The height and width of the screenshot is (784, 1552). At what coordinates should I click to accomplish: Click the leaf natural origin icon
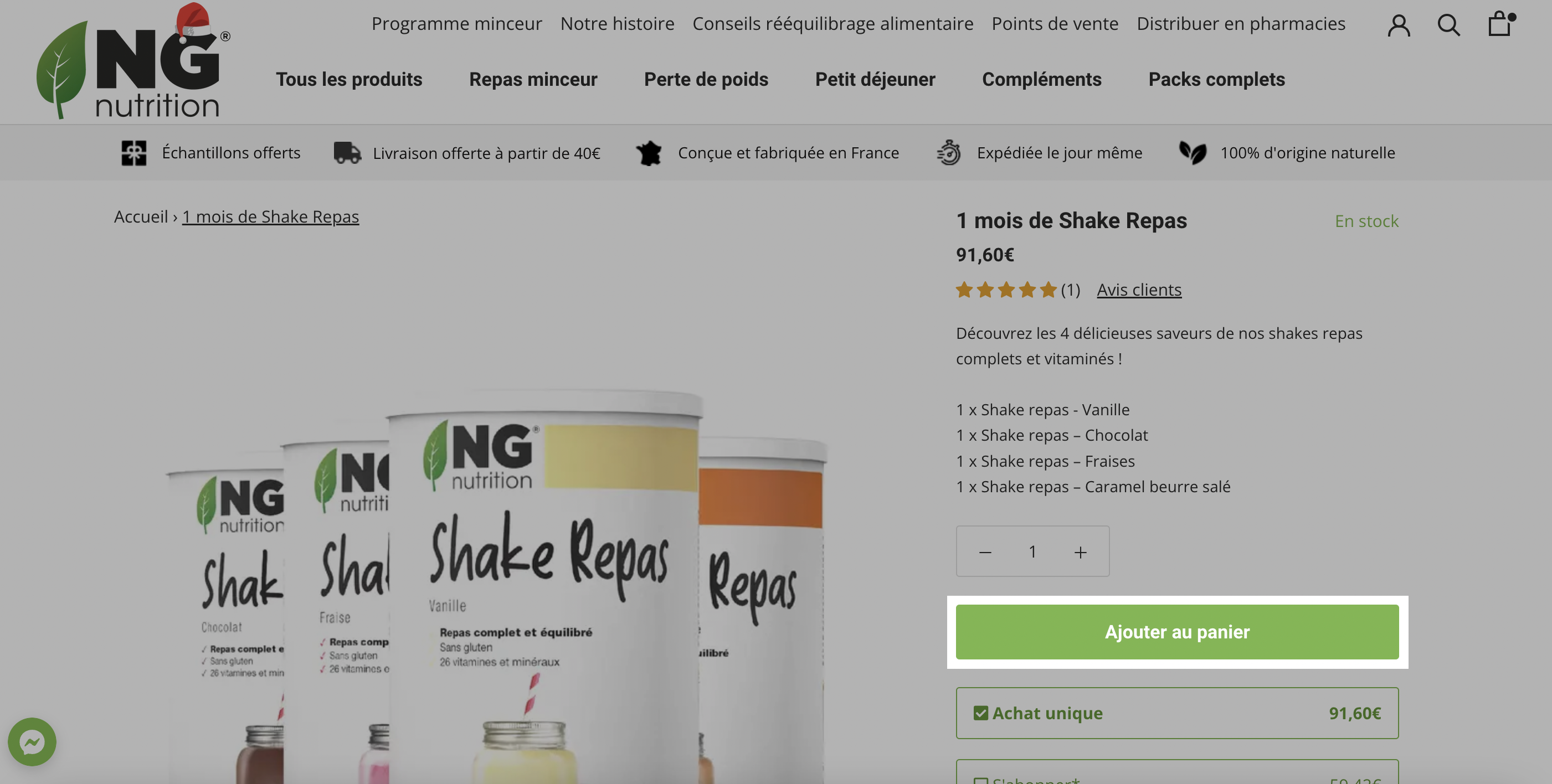point(1193,153)
